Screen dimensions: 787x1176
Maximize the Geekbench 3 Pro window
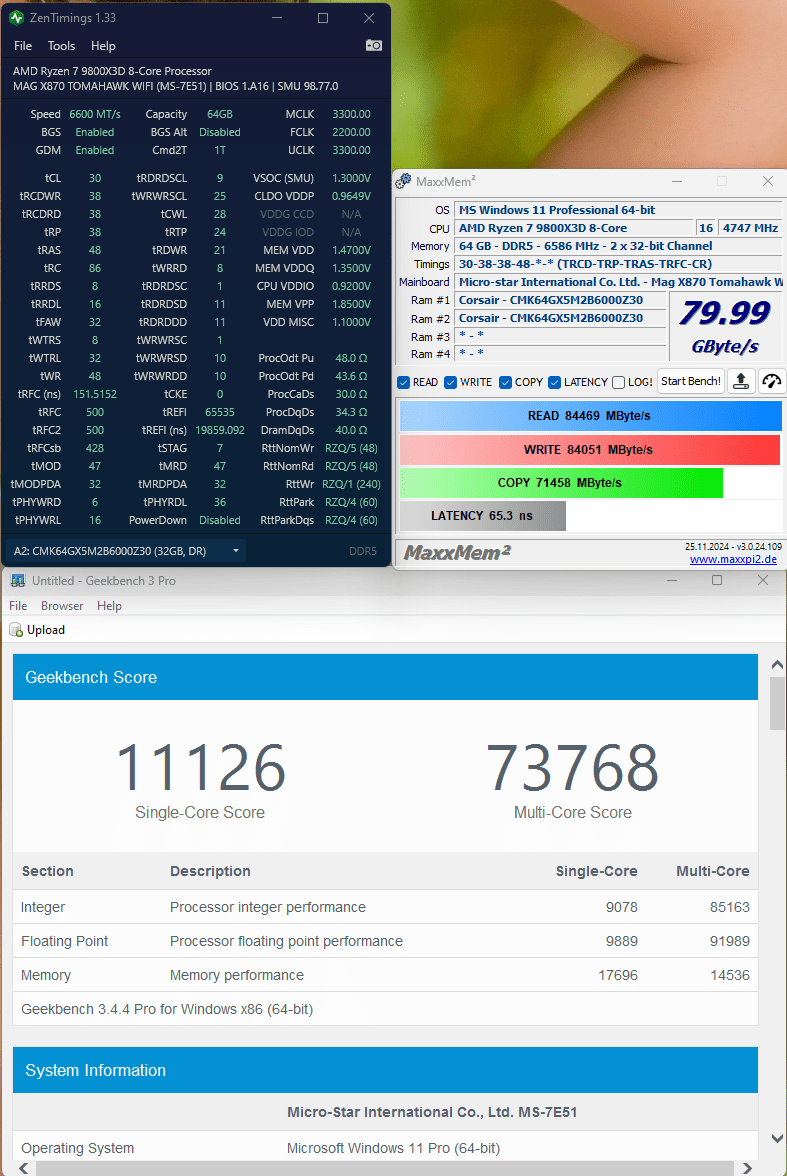click(716, 580)
